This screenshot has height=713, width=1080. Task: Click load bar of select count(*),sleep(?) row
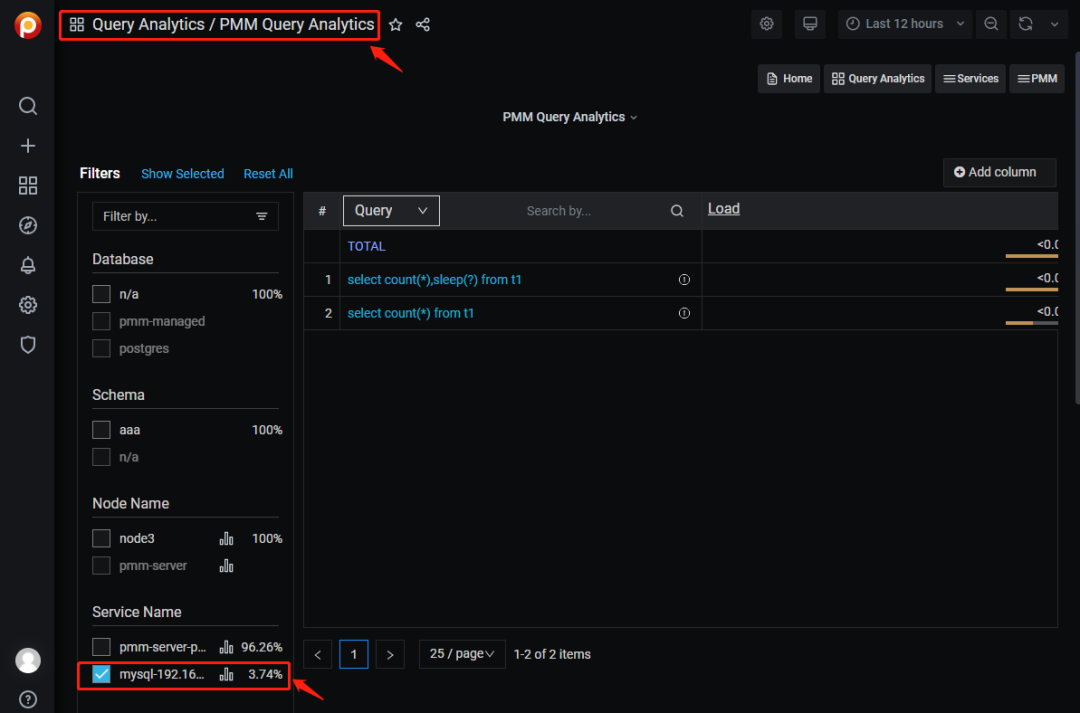point(1031,289)
